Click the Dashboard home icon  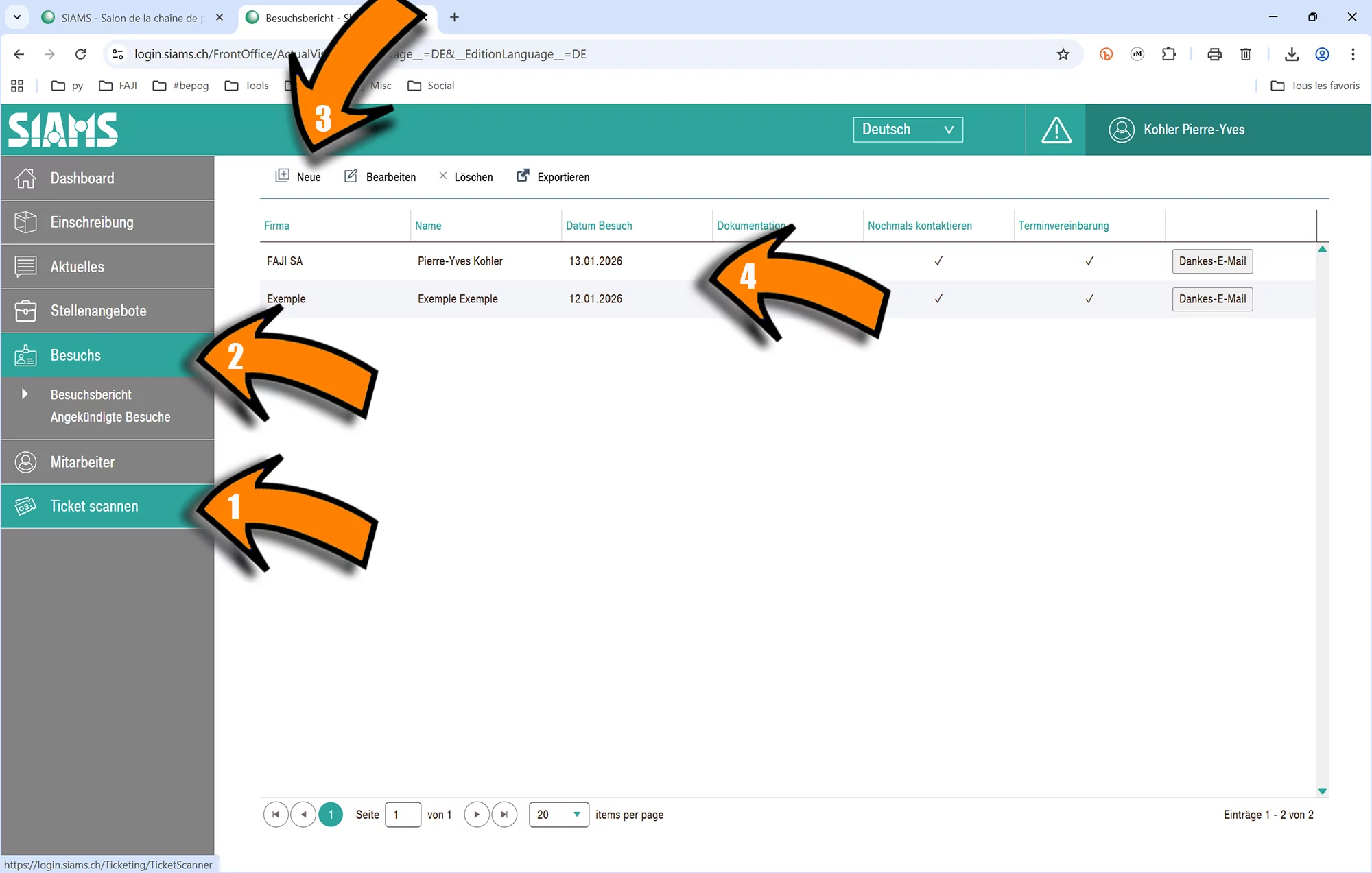[x=25, y=178]
